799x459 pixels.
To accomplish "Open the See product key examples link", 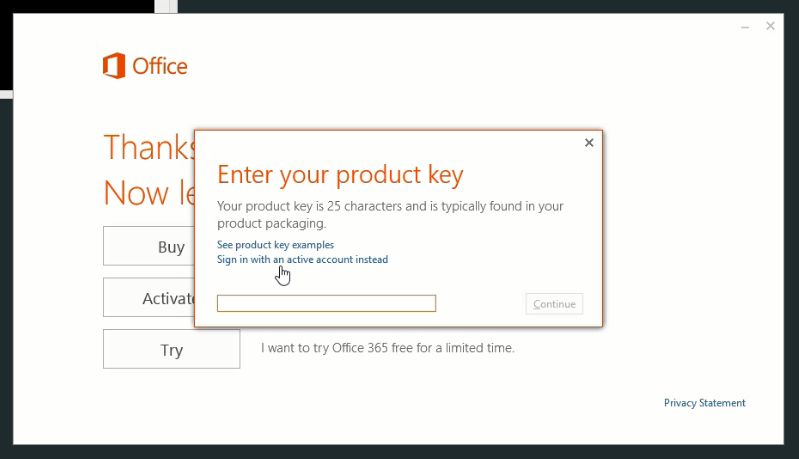I will pos(275,245).
